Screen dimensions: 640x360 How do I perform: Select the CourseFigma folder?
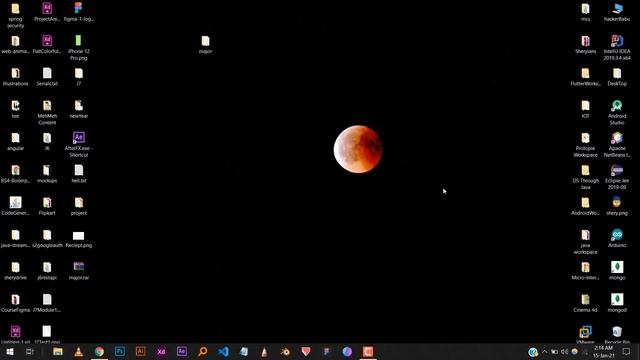coord(16,303)
